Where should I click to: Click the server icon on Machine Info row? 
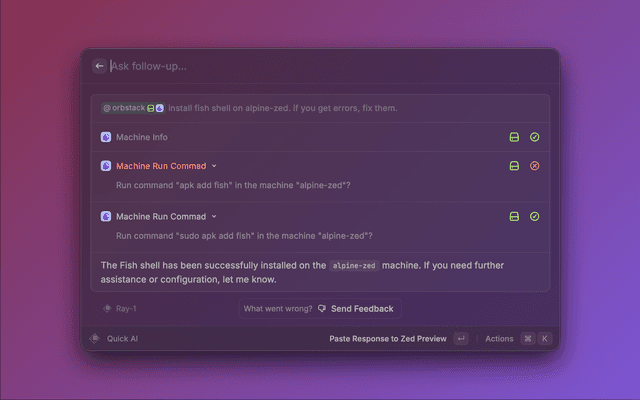pyautogui.click(x=514, y=137)
